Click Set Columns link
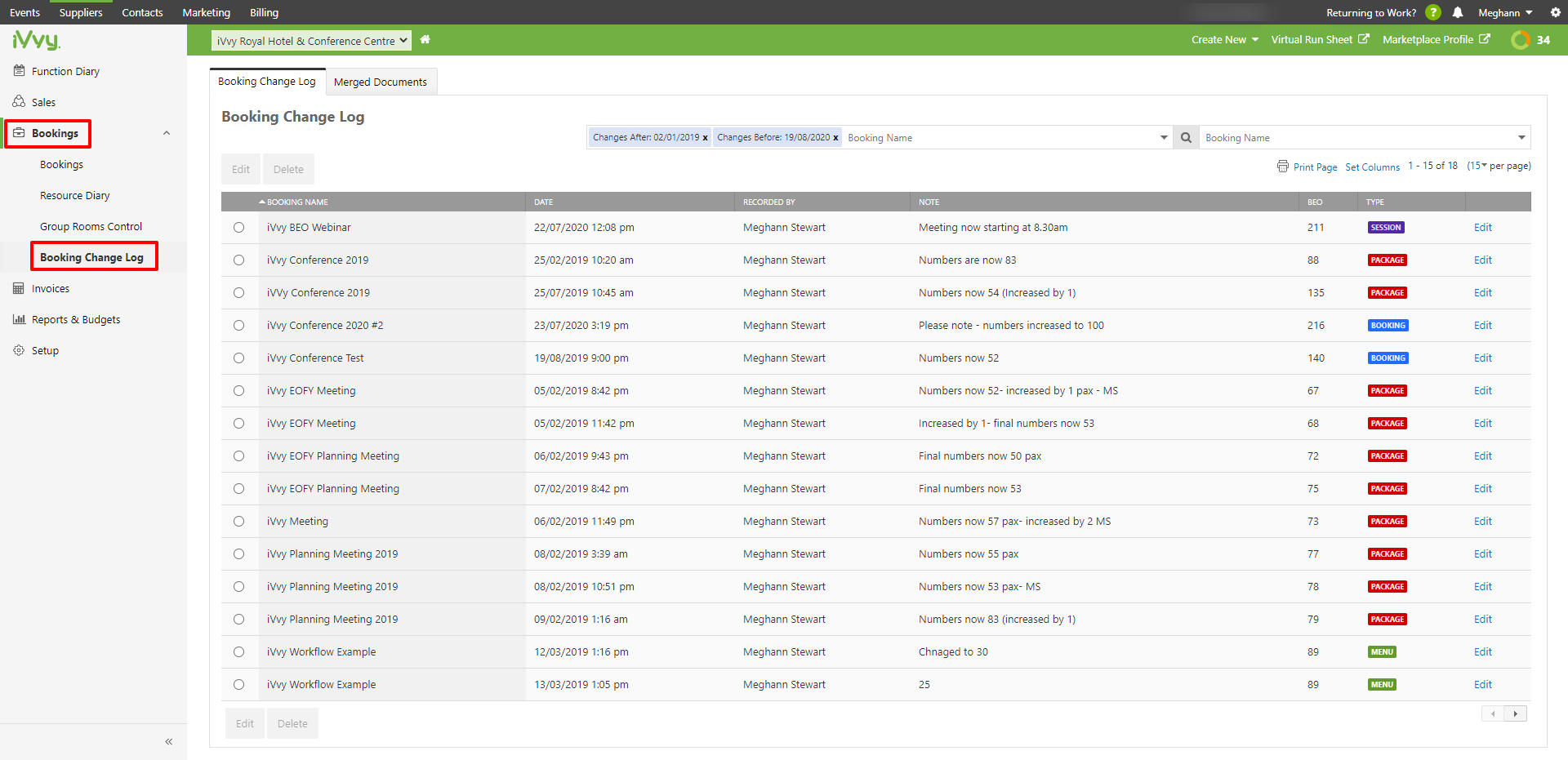The height and width of the screenshot is (760, 1568). tap(1372, 167)
